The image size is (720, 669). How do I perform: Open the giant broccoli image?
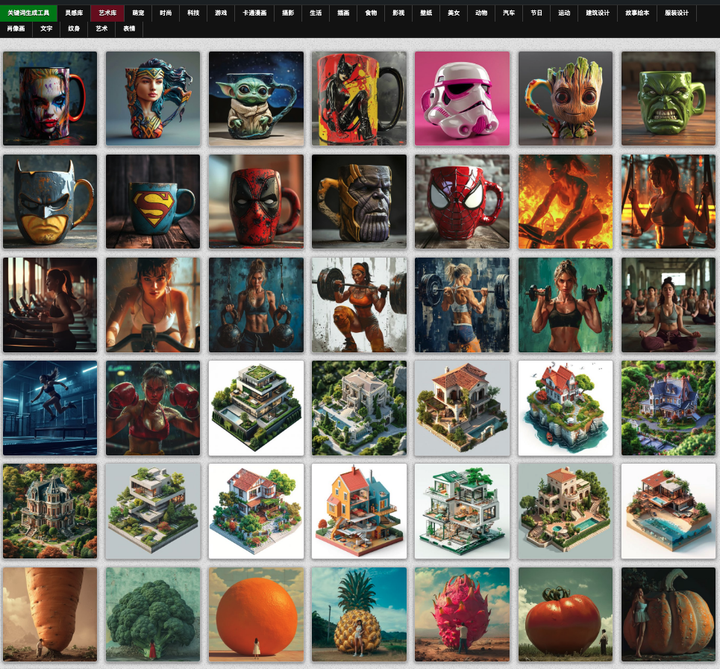coord(153,614)
